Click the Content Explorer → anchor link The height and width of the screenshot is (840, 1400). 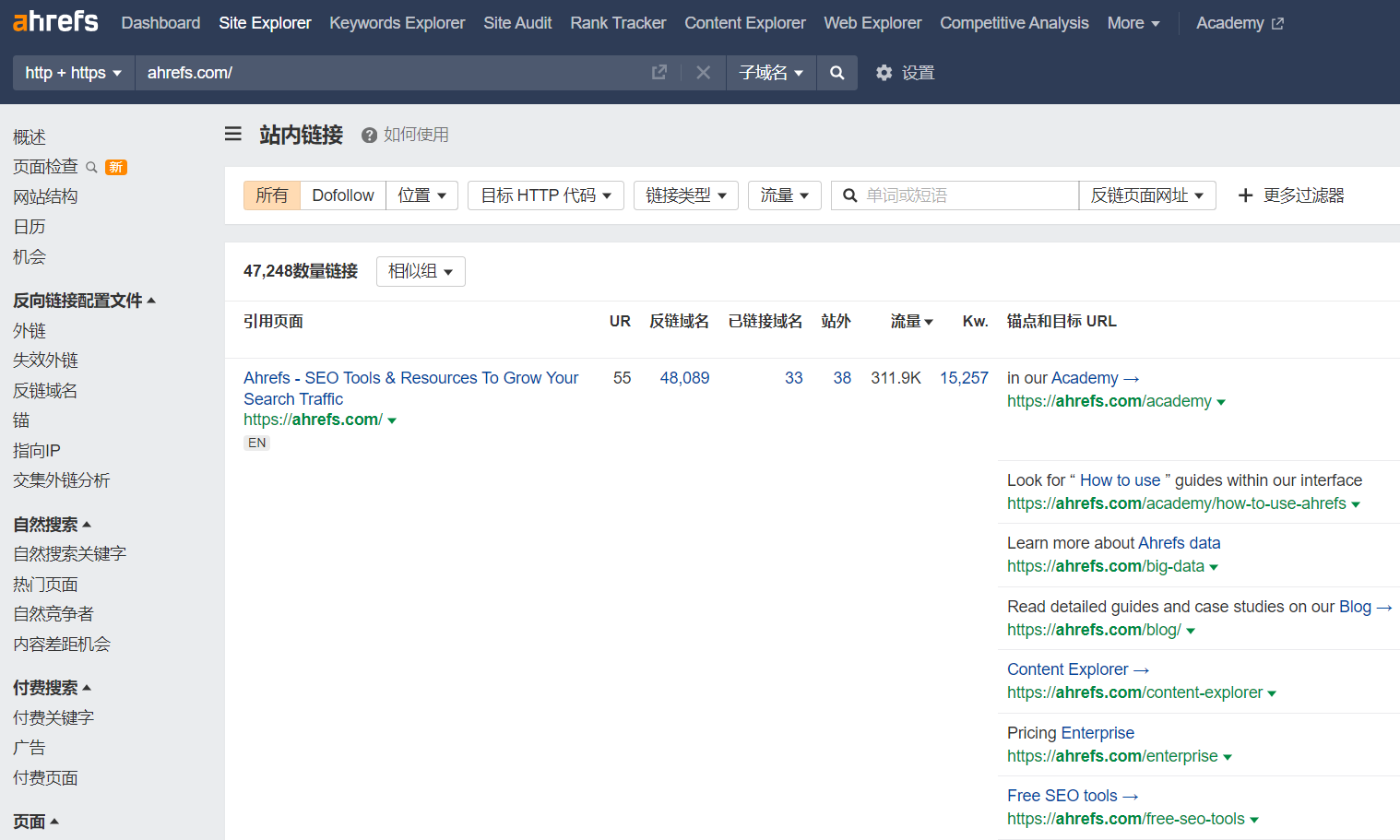tap(1077, 669)
